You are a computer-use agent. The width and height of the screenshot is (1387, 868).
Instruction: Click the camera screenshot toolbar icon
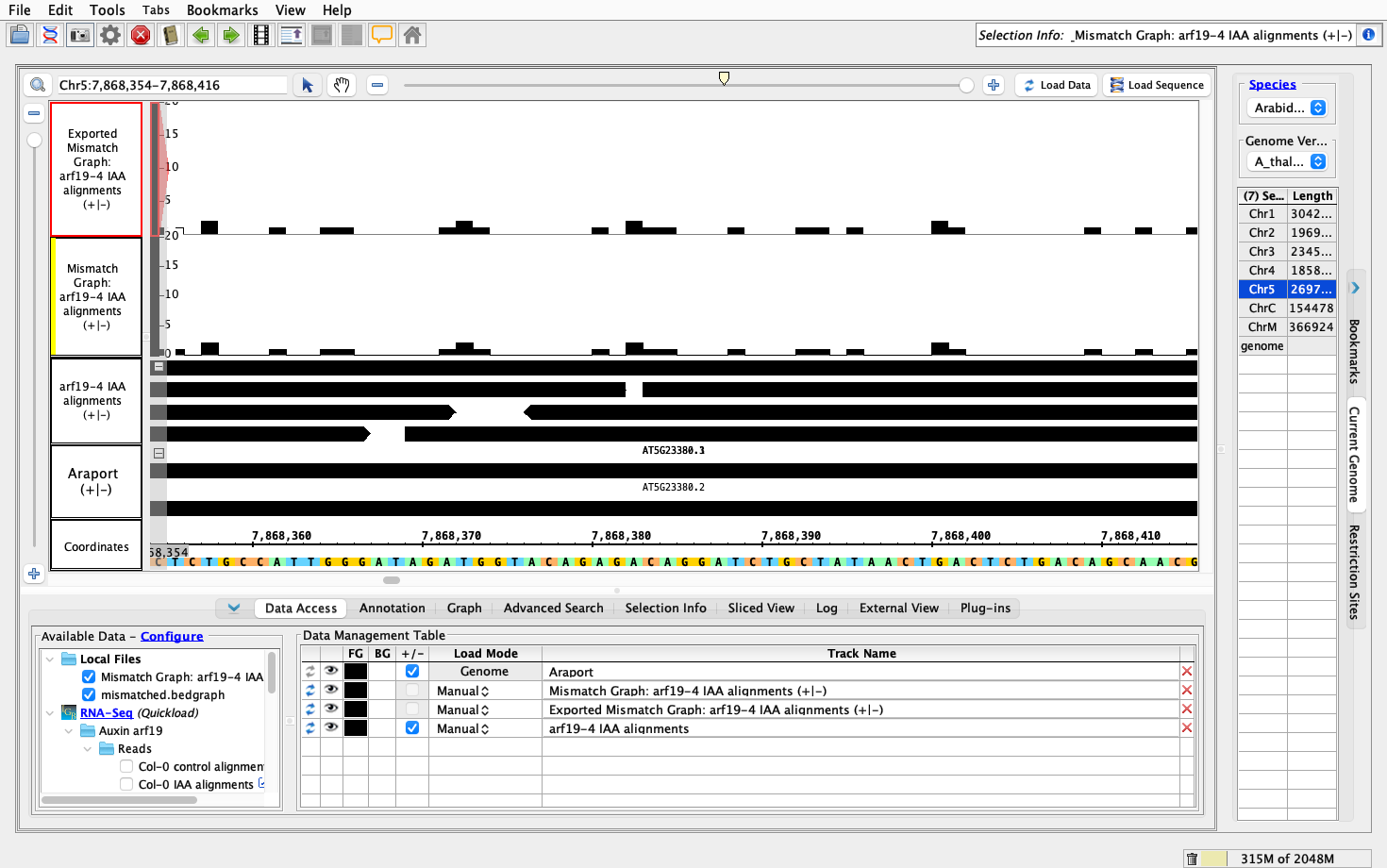tap(80, 36)
